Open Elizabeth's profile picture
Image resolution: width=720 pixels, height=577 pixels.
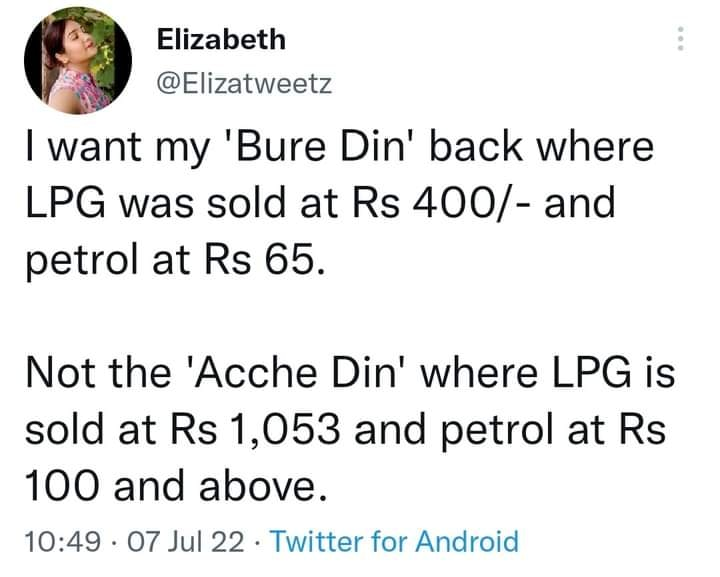tap(78, 61)
